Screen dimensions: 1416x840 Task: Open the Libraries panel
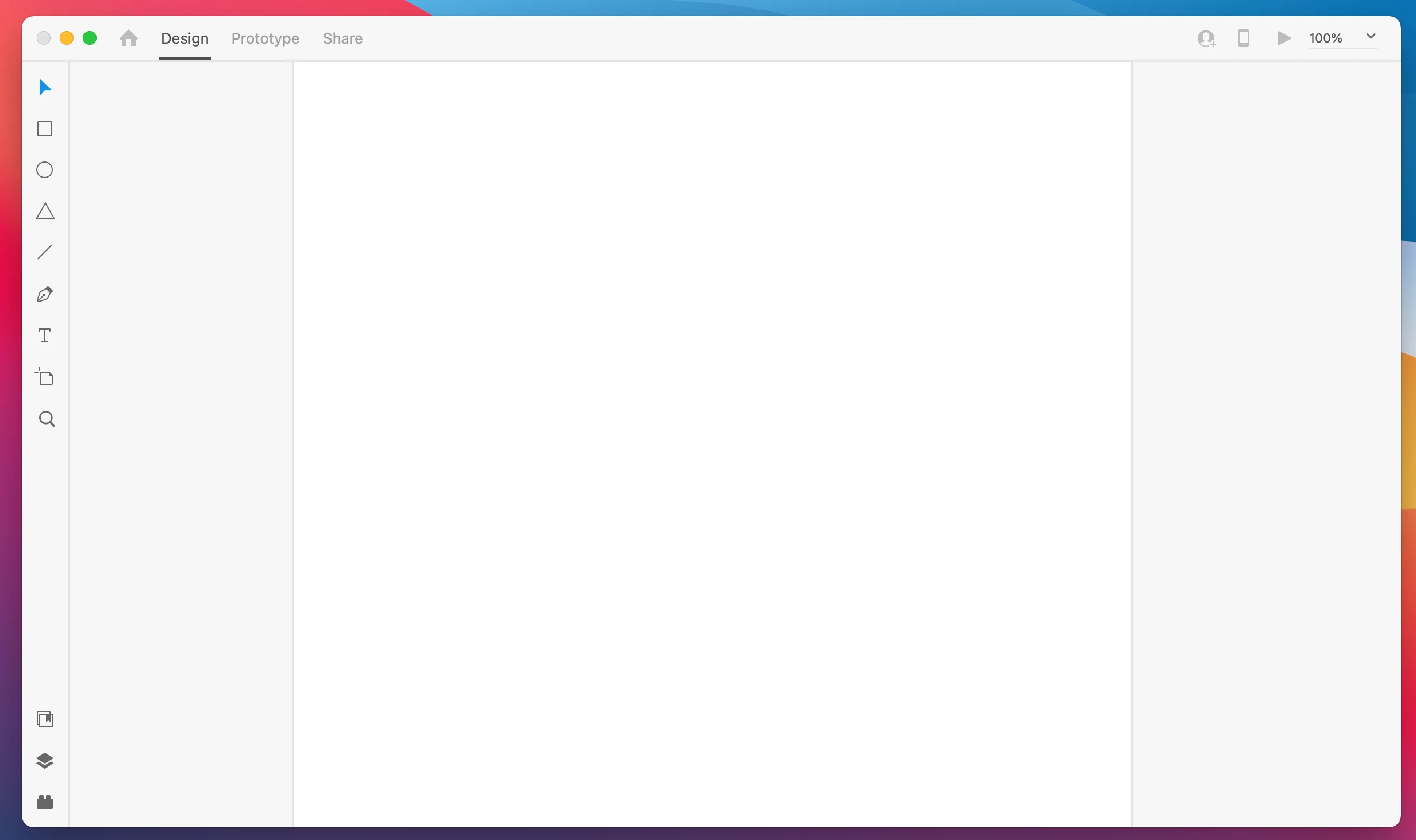pos(45,719)
